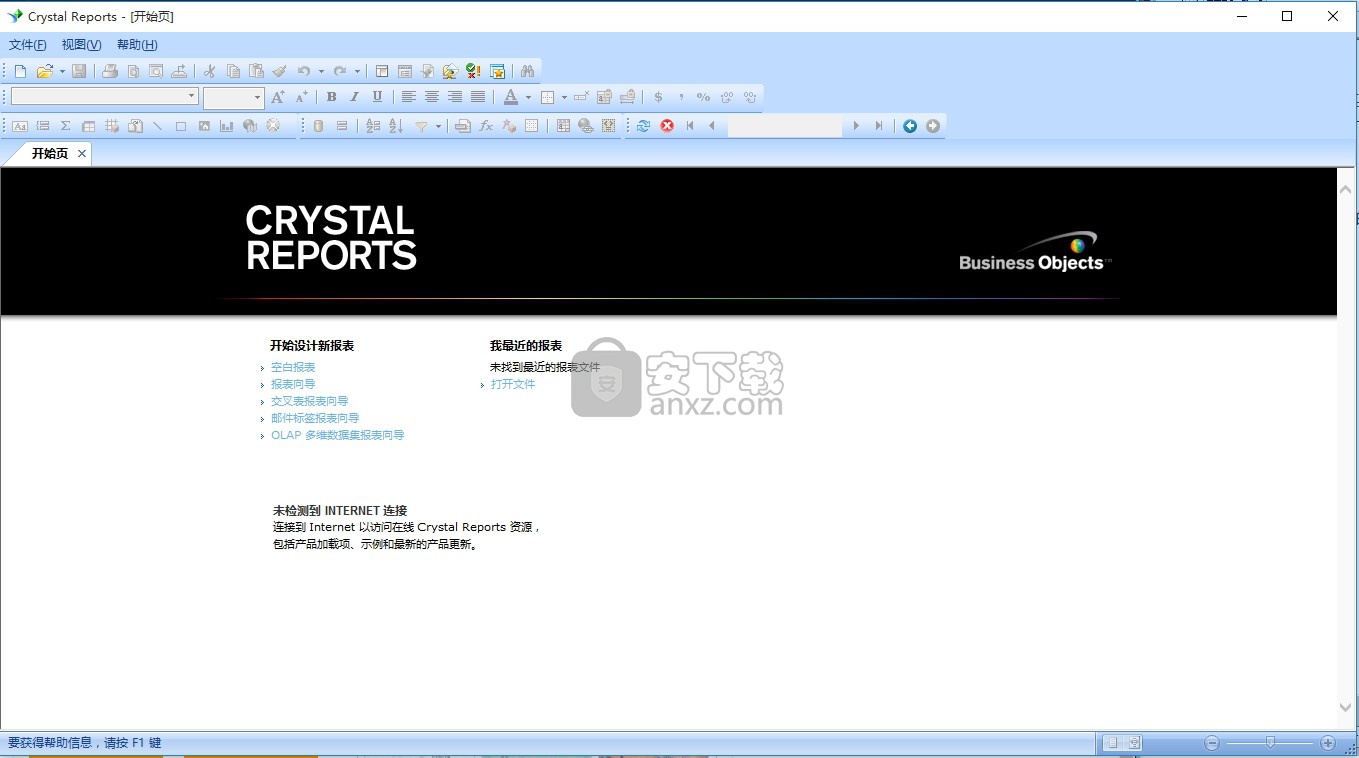Expand the Select Expert filter dropdown arrow

click(438, 126)
